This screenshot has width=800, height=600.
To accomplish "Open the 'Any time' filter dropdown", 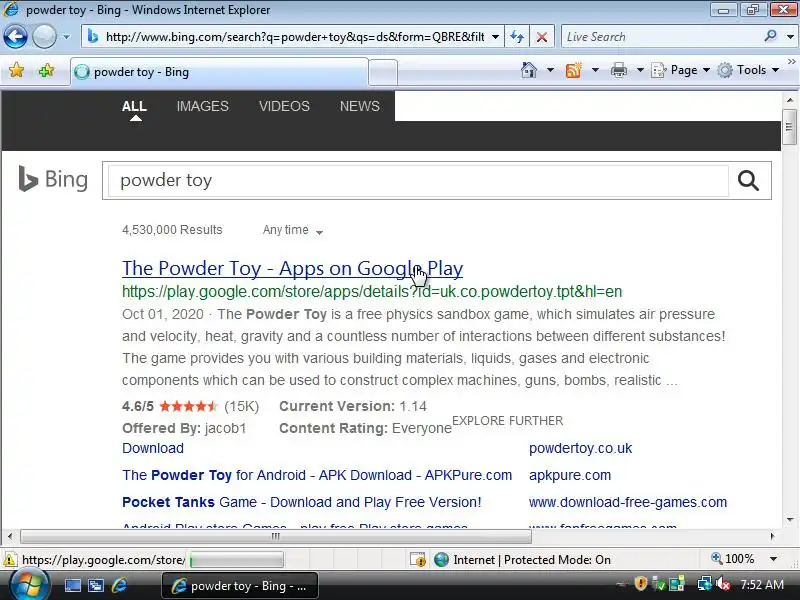I will 293,230.
